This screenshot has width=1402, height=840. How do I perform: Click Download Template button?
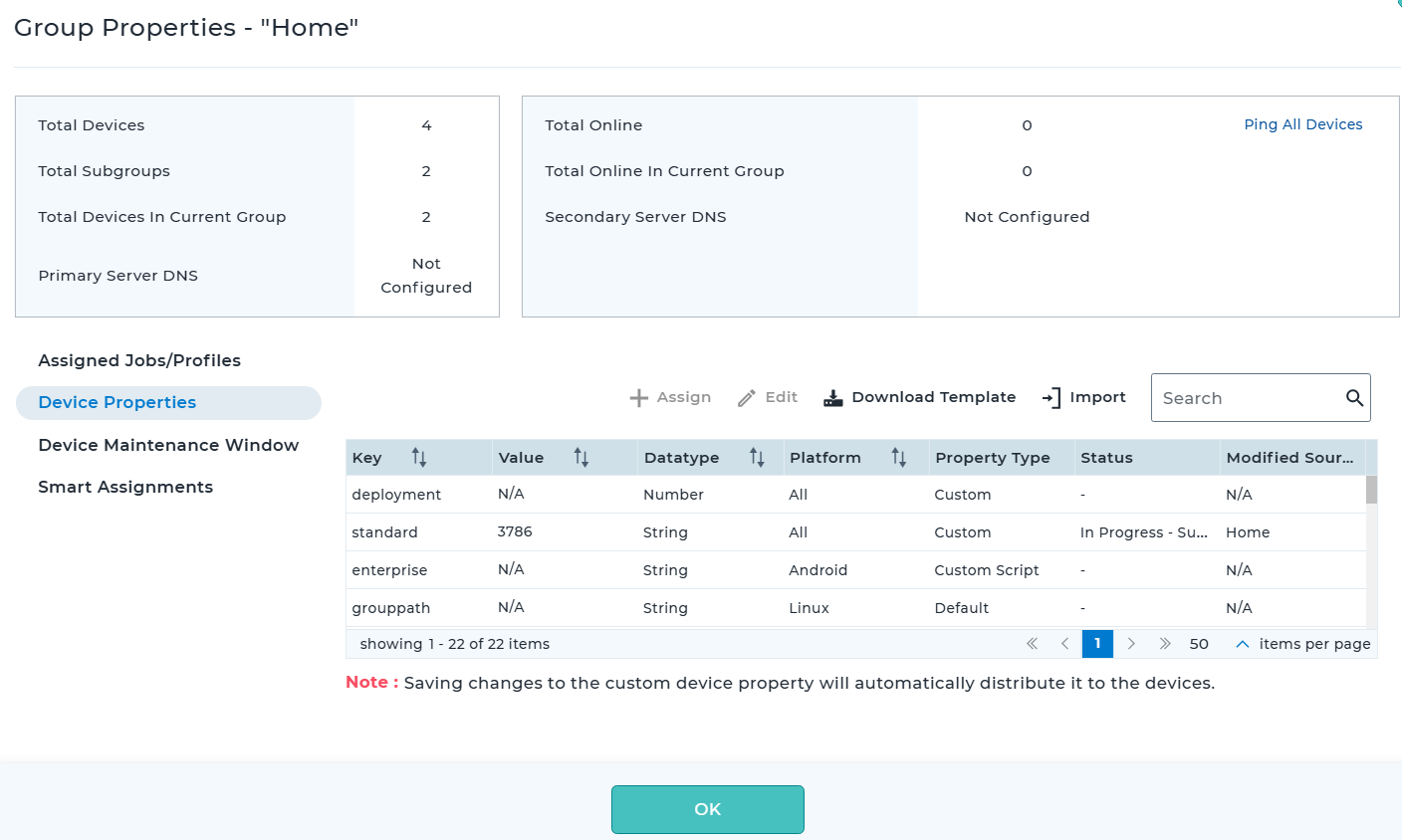coord(919,397)
